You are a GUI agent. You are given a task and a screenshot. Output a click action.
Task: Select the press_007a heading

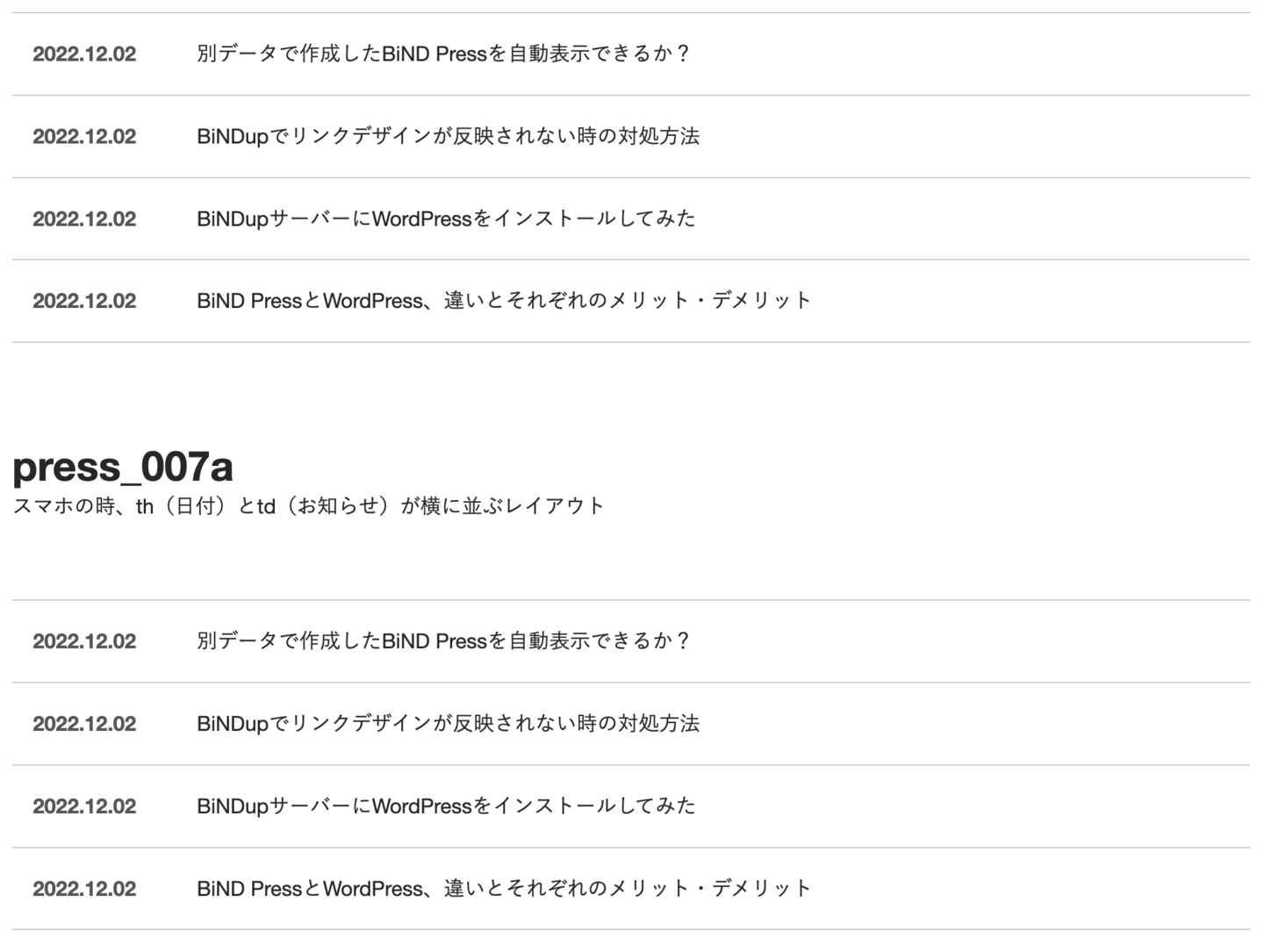pos(123,466)
